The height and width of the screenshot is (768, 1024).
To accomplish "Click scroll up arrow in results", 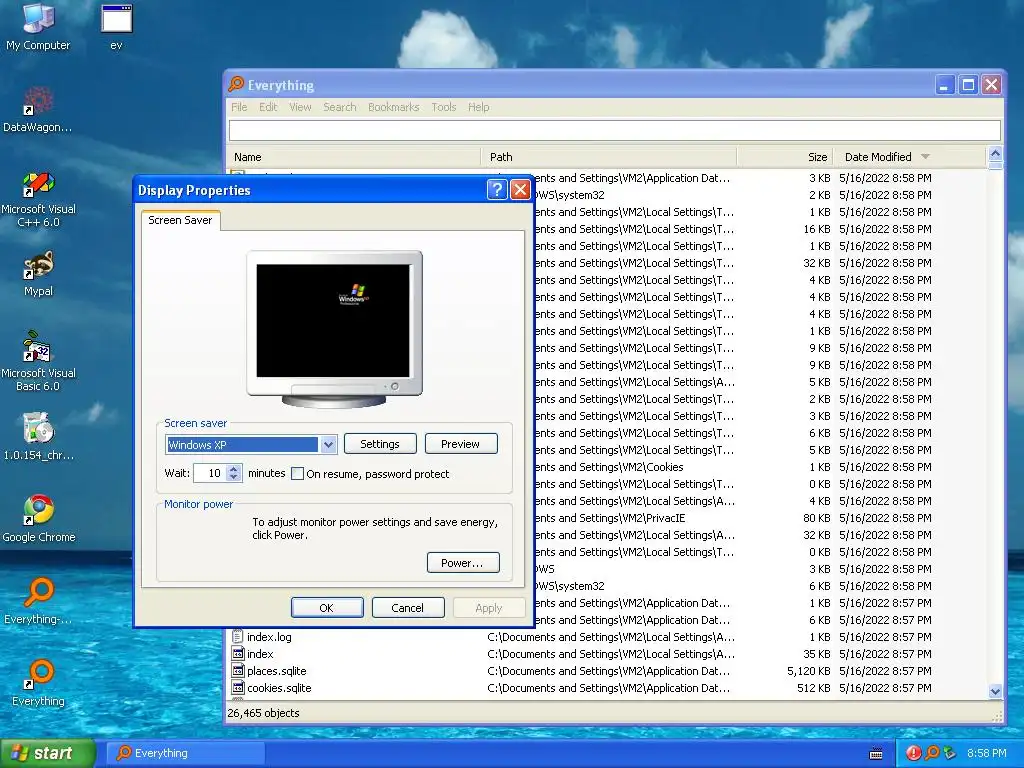I will (995, 155).
